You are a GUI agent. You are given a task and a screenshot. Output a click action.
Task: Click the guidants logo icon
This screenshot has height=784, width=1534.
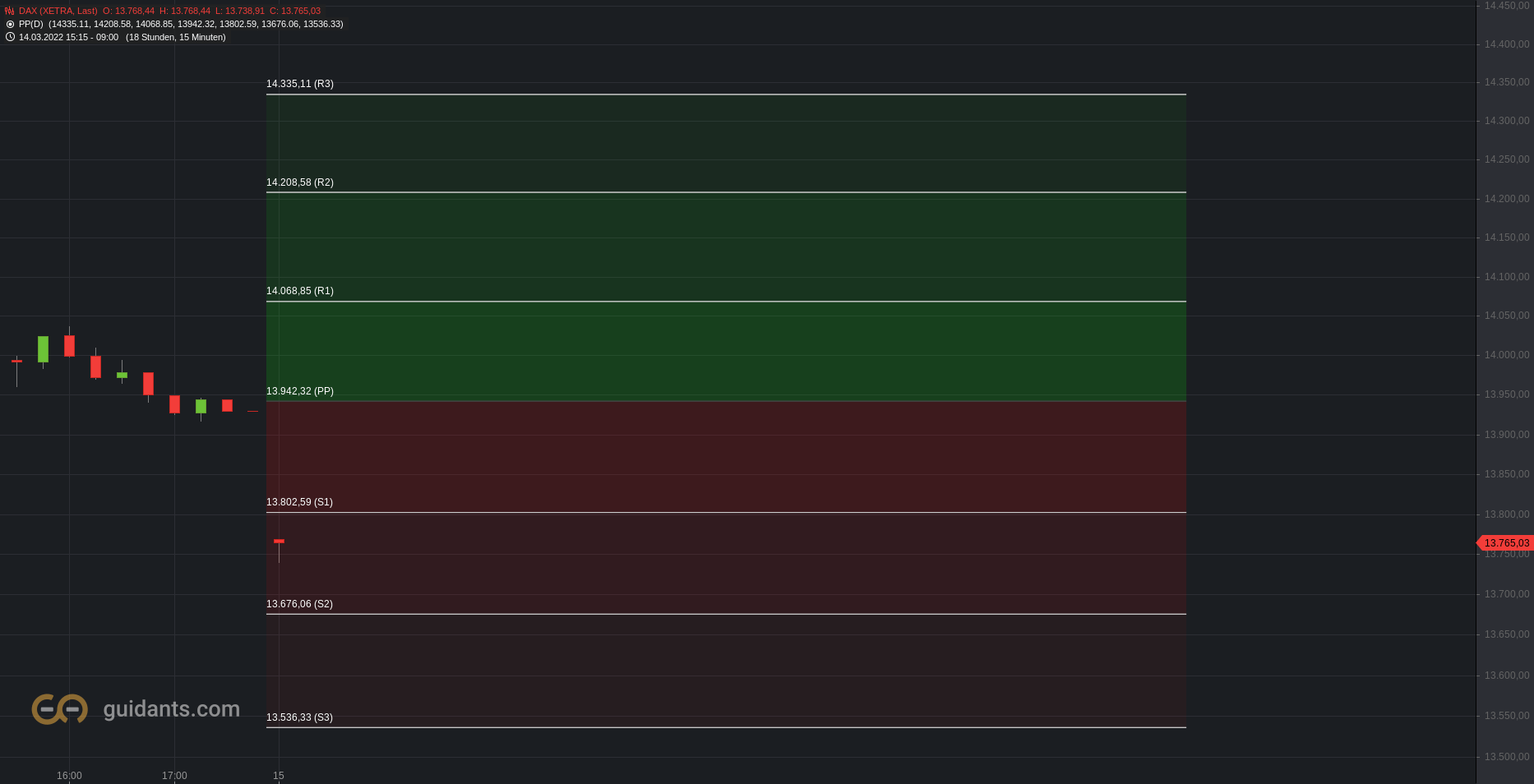(60, 708)
